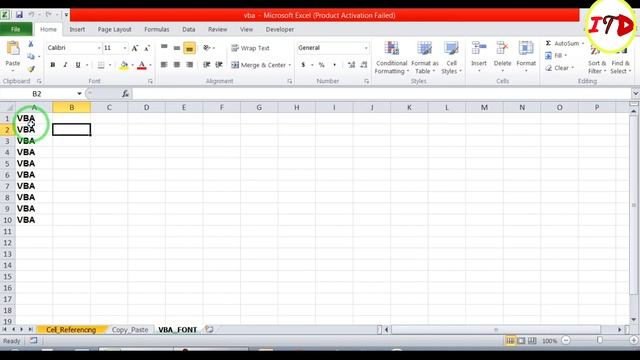Click the Comma Style icon
Viewport: 640px width, 360px height.
click(x=334, y=65)
